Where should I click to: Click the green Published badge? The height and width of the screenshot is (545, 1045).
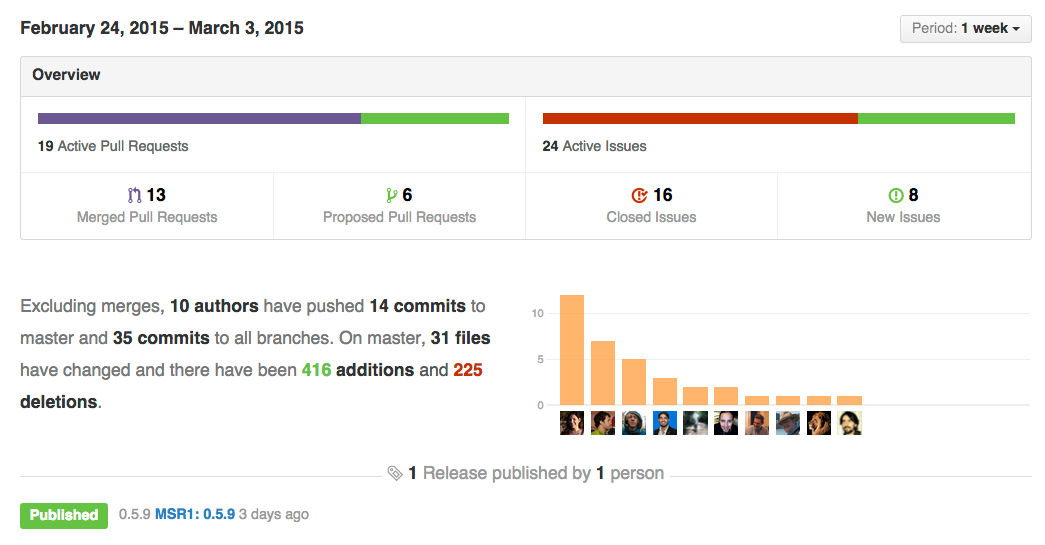click(64, 515)
